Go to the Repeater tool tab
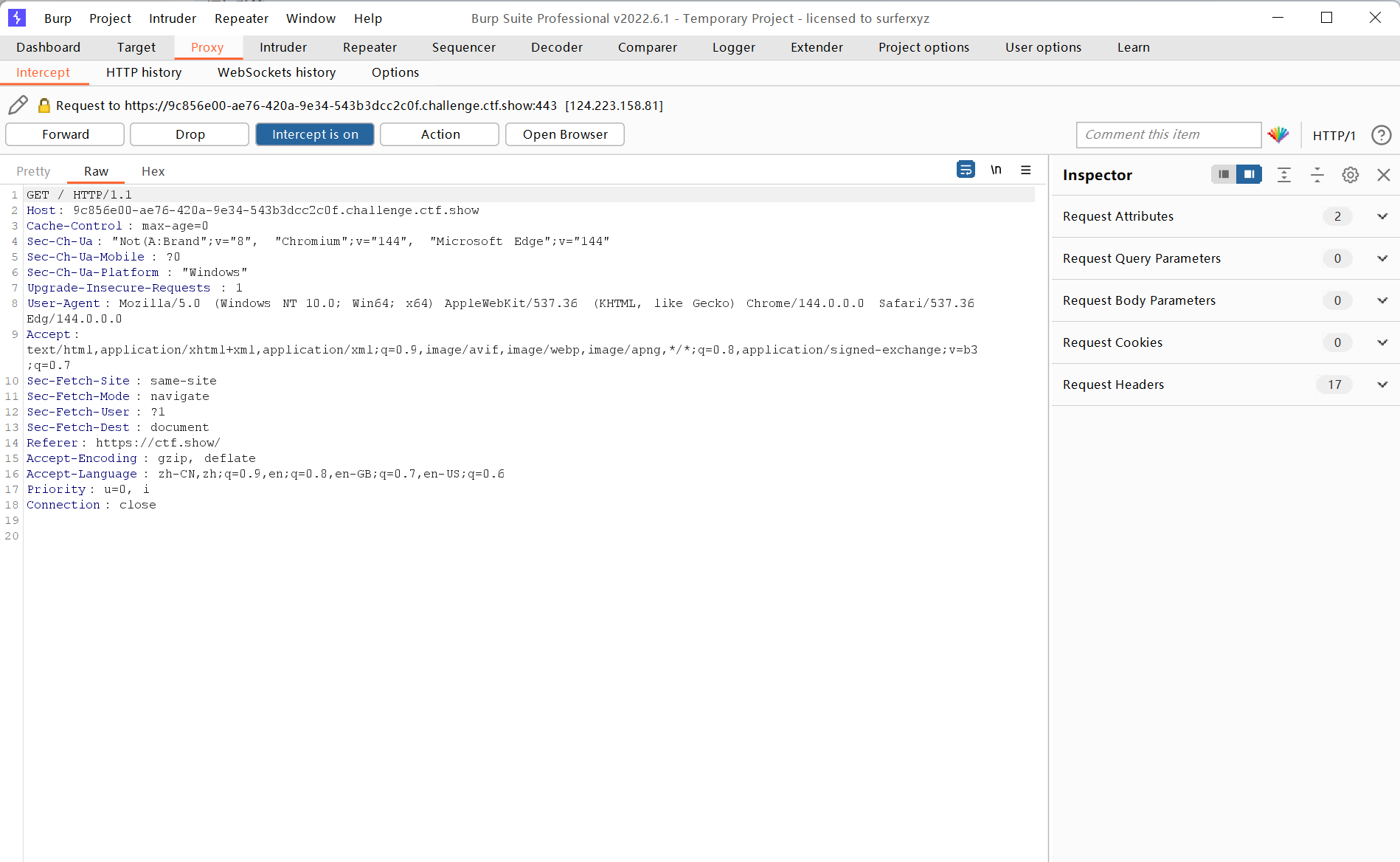The image size is (1400, 862). click(370, 47)
